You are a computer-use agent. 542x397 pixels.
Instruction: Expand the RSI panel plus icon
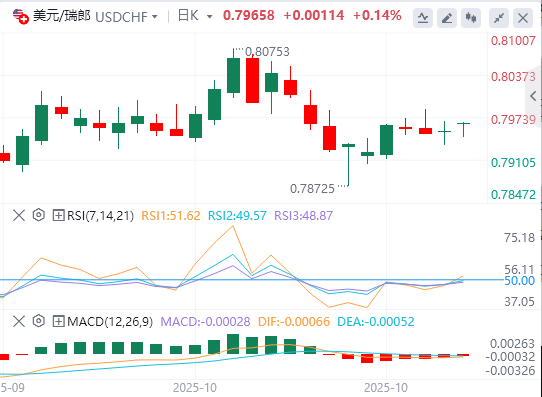pyautogui.click(x=58, y=216)
